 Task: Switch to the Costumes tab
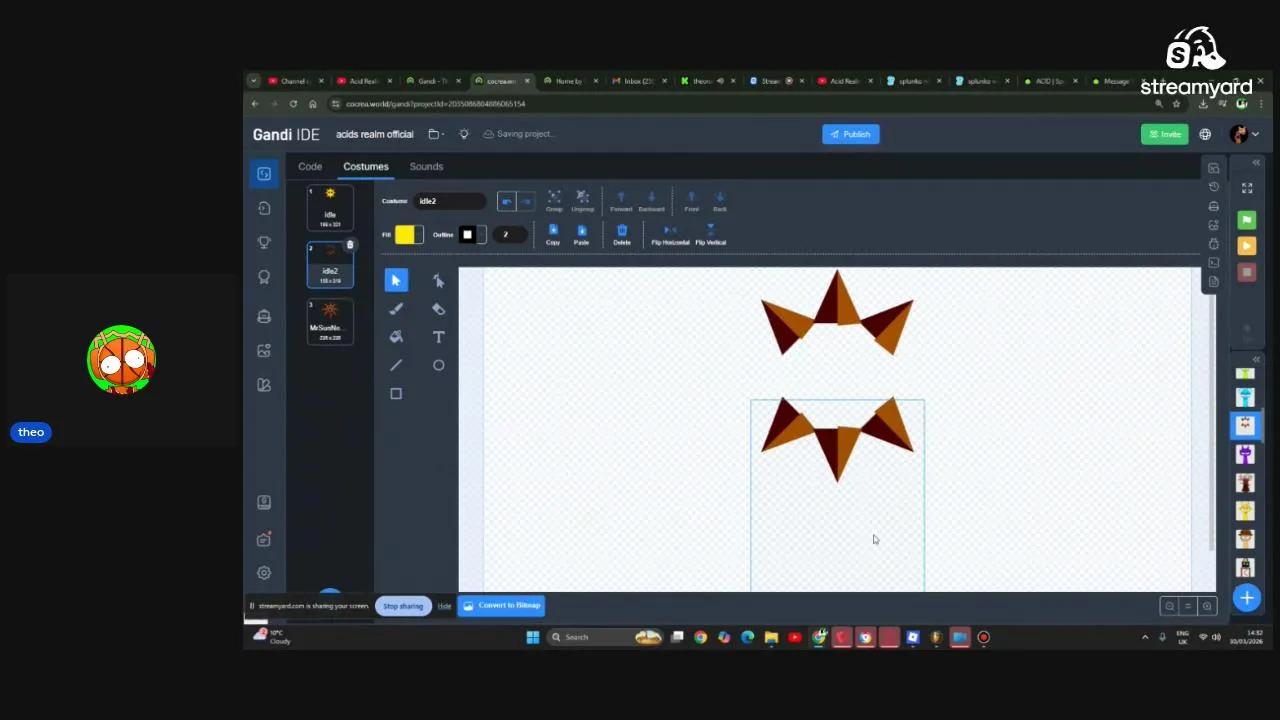366,167
